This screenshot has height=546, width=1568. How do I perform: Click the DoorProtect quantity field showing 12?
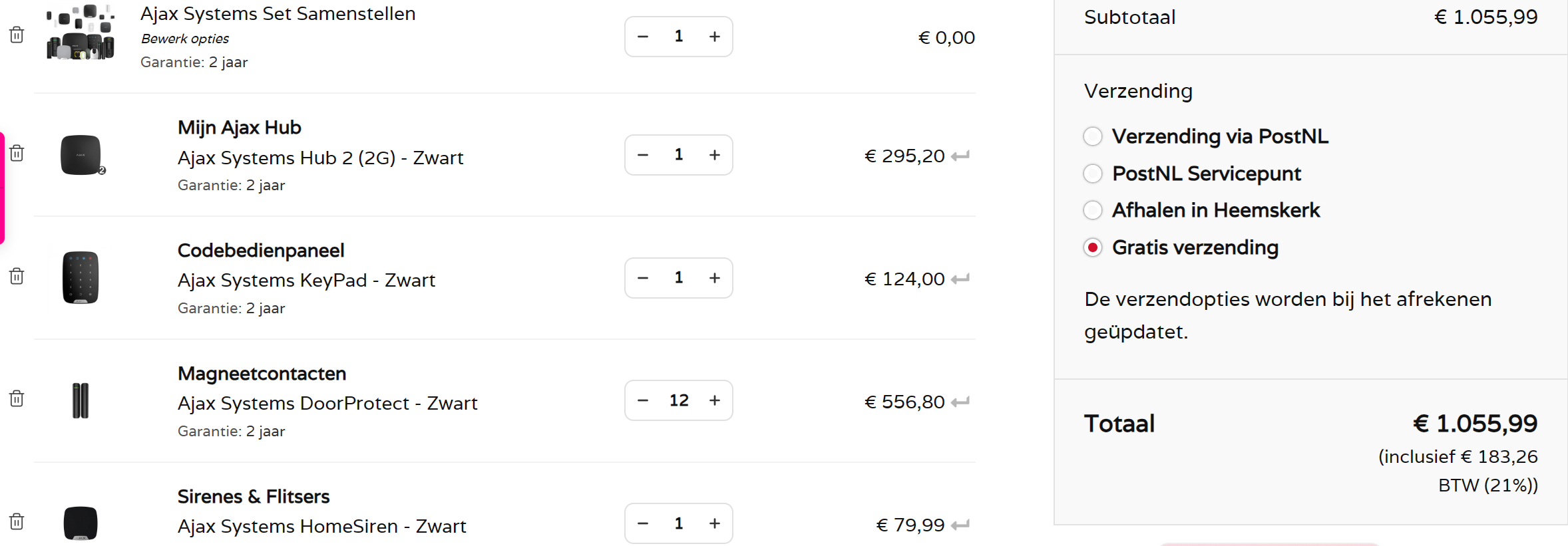tap(679, 400)
